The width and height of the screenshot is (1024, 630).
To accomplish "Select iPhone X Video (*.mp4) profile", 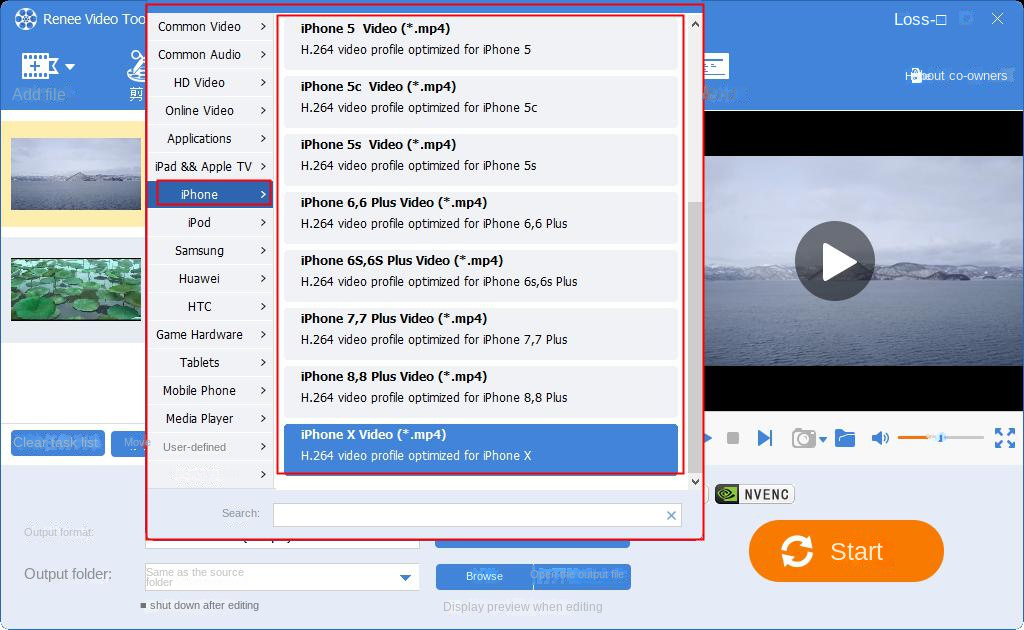I will click(x=480, y=444).
